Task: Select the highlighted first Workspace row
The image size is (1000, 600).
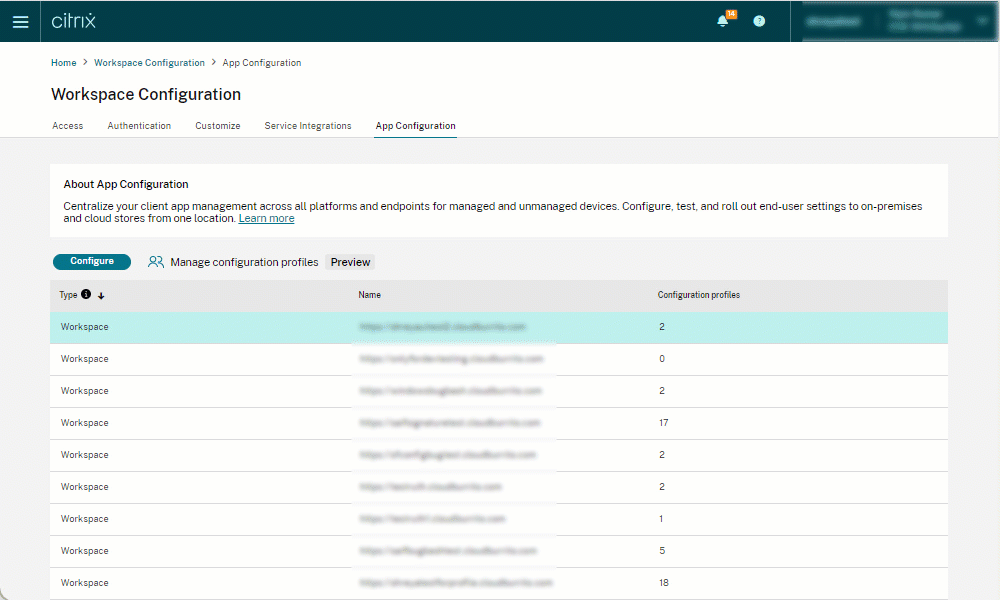Action: point(498,327)
